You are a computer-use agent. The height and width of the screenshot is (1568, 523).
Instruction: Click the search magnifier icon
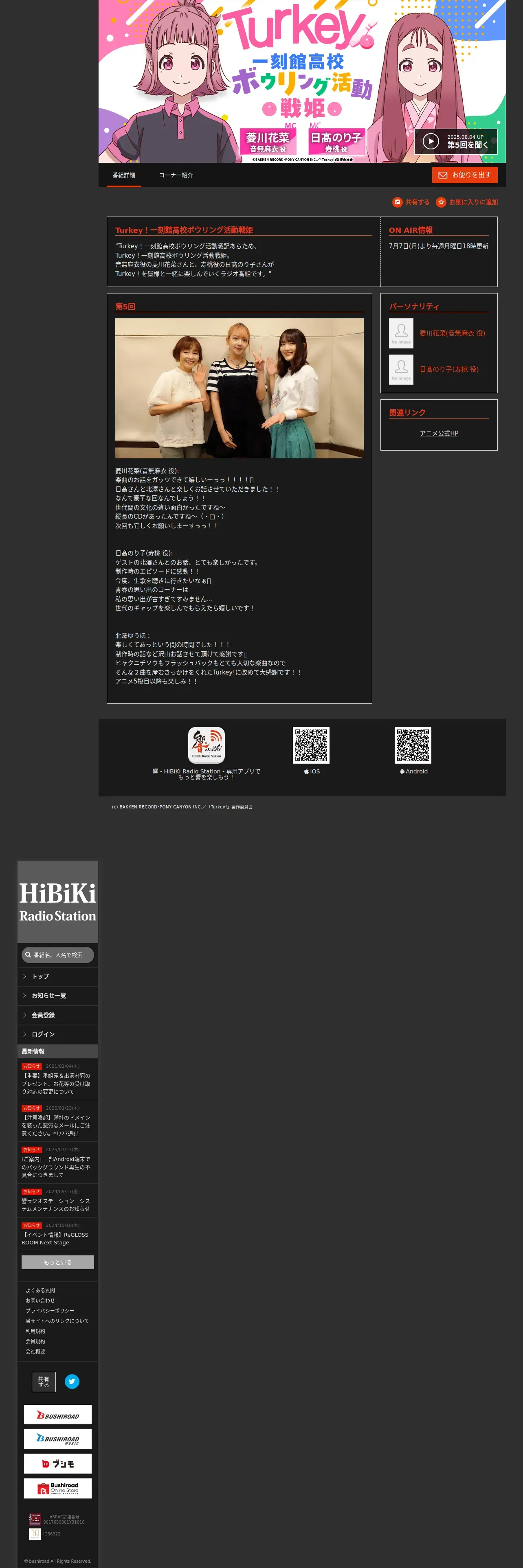click(x=28, y=955)
